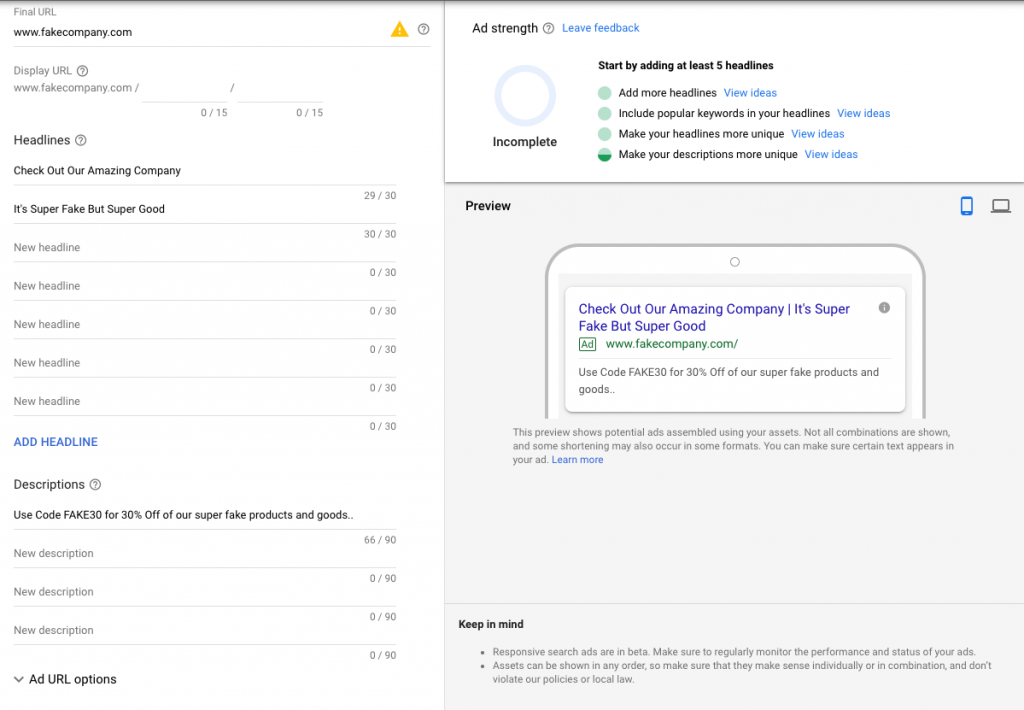Image resolution: width=1024 pixels, height=710 pixels.
Task: Click the status dot beside Add more headlines
Action: click(x=605, y=93)
